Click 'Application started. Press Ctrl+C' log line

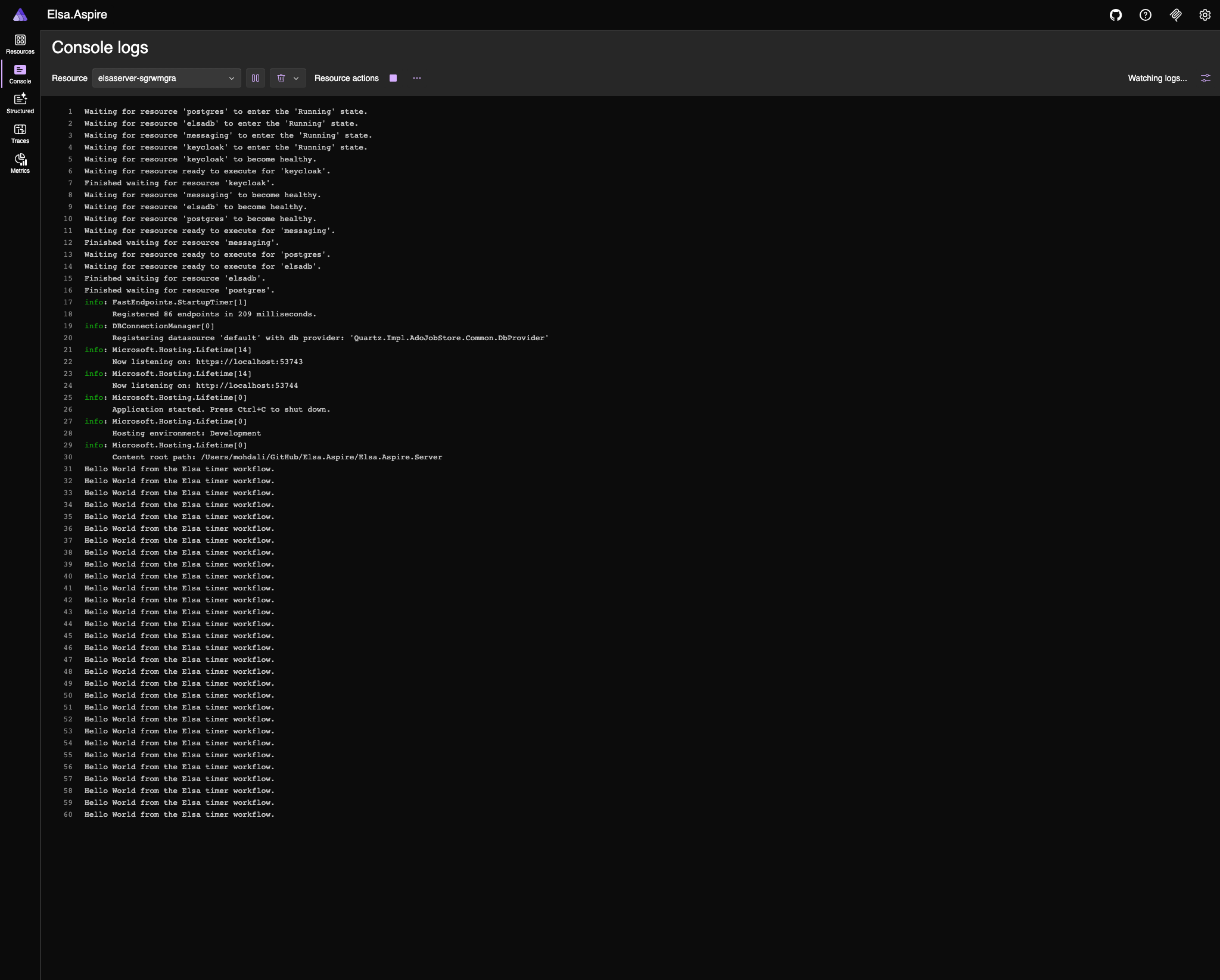coord(221,409)
